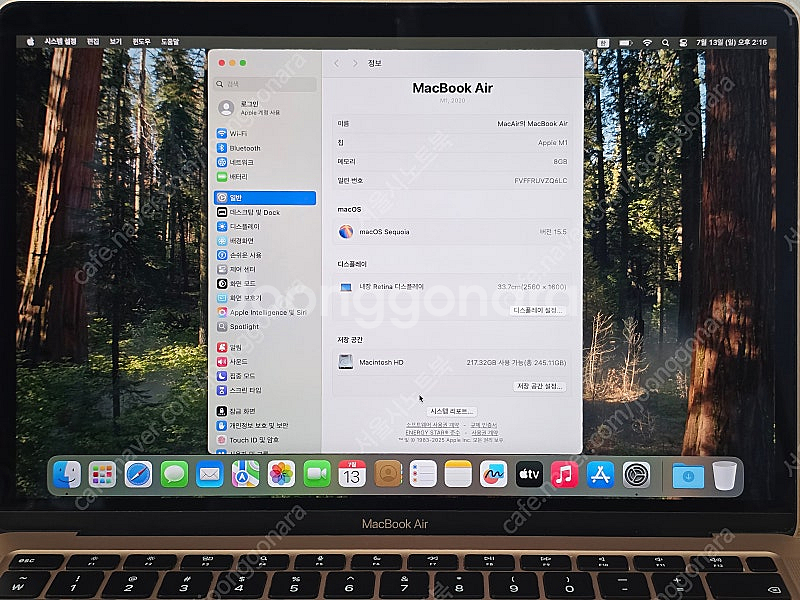Open the 보기 menu in menu bar
The image size is (800, 600).
[116, 42]
